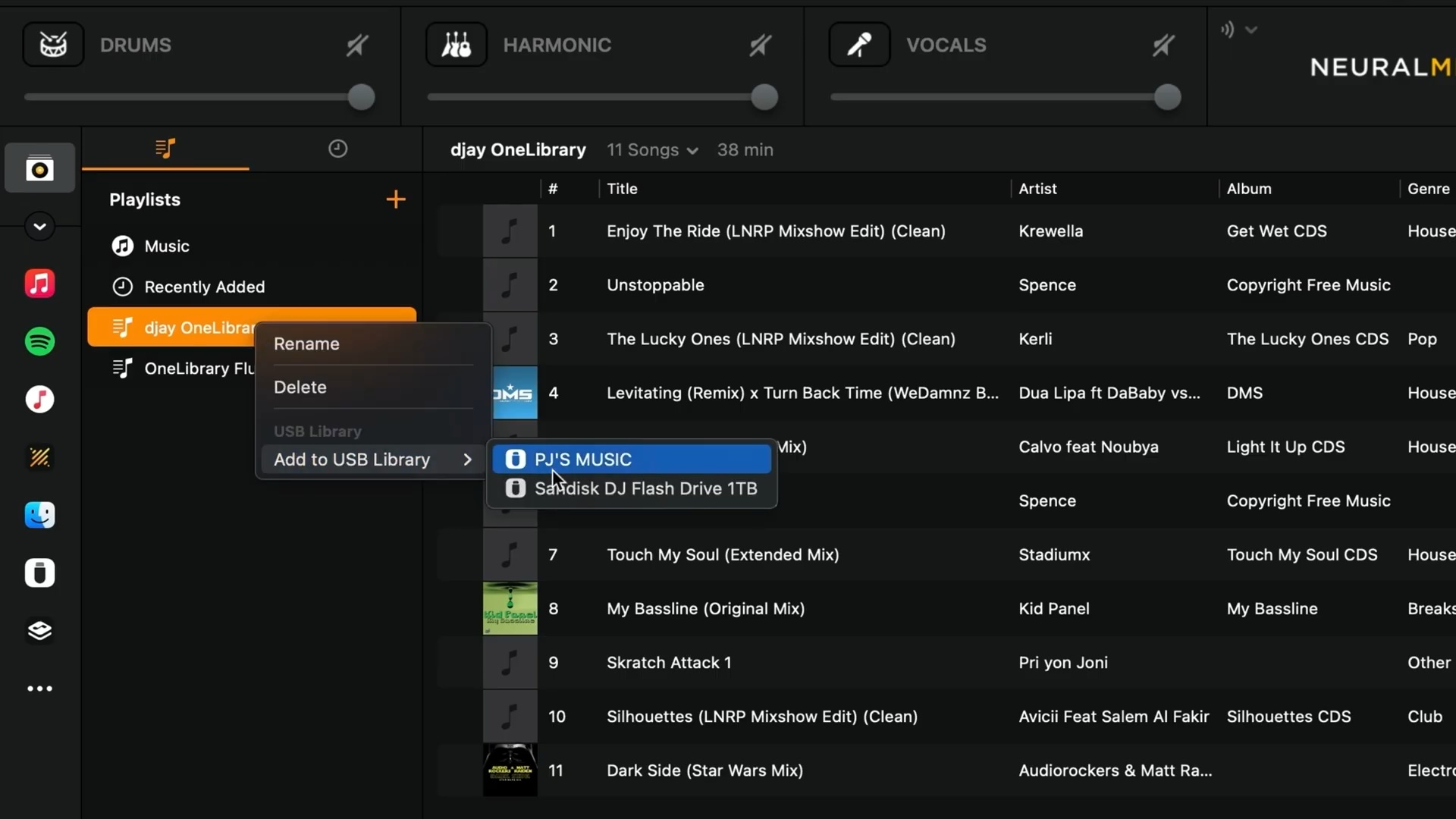Open Spotify source in sidebar

point(39,341)
